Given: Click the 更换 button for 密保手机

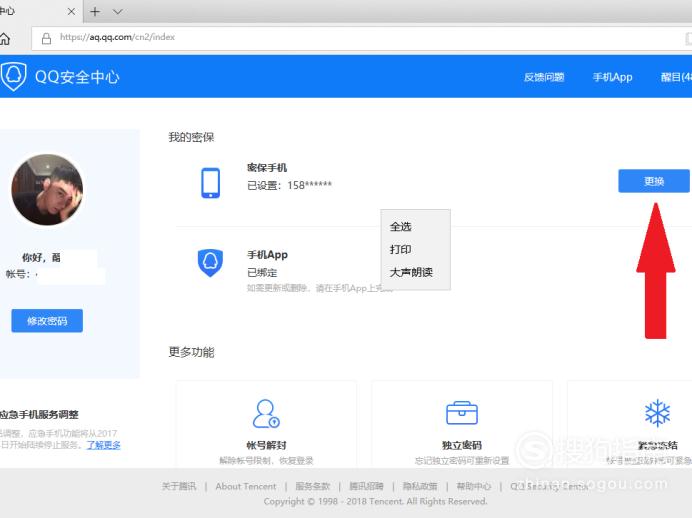Looking at the screenshot, I should point(654,181).
